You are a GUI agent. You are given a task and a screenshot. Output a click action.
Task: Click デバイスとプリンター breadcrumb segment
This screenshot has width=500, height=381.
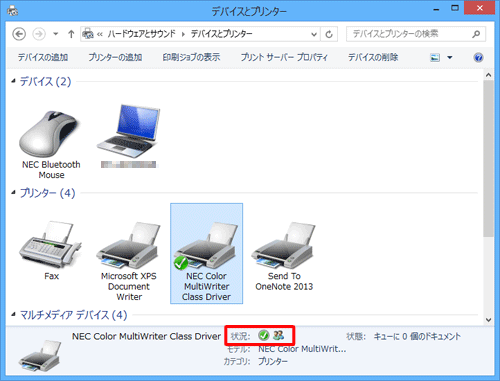[222, 34]
